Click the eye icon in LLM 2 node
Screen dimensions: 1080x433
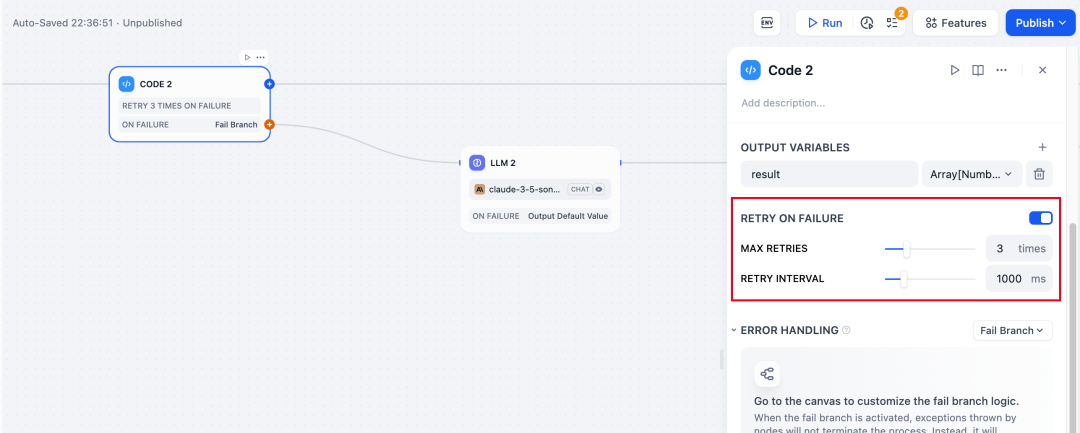click(x=599, y=189)
